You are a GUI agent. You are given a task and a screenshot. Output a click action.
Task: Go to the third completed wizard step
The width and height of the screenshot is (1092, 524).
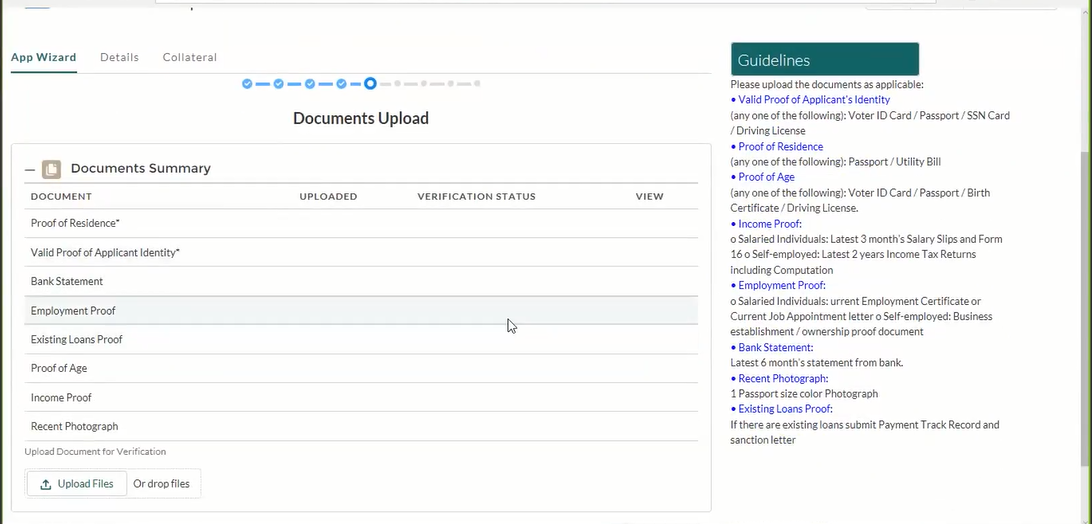point(310,84)
